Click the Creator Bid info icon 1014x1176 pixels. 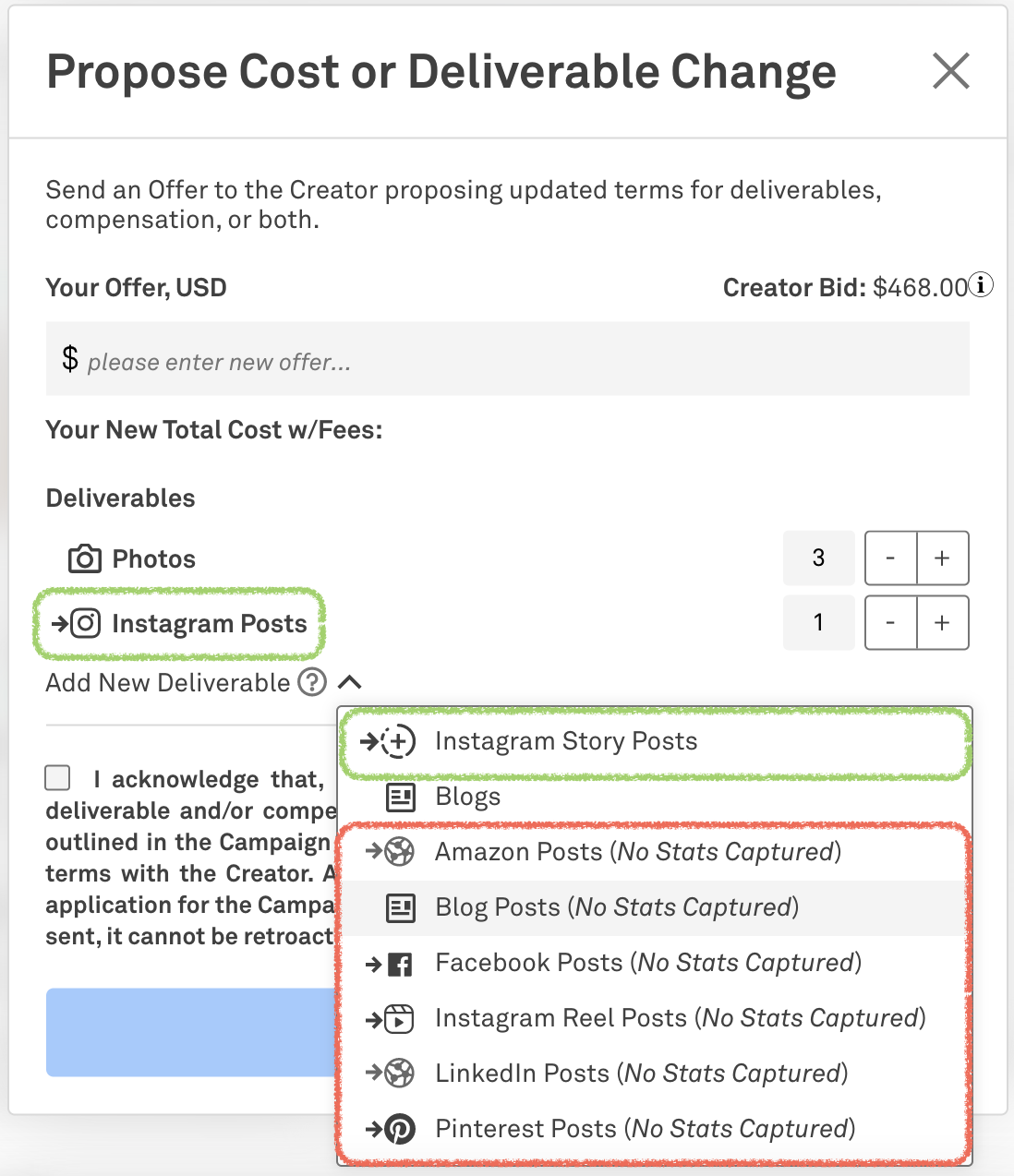pyautogui.click(x=983, y=285)
